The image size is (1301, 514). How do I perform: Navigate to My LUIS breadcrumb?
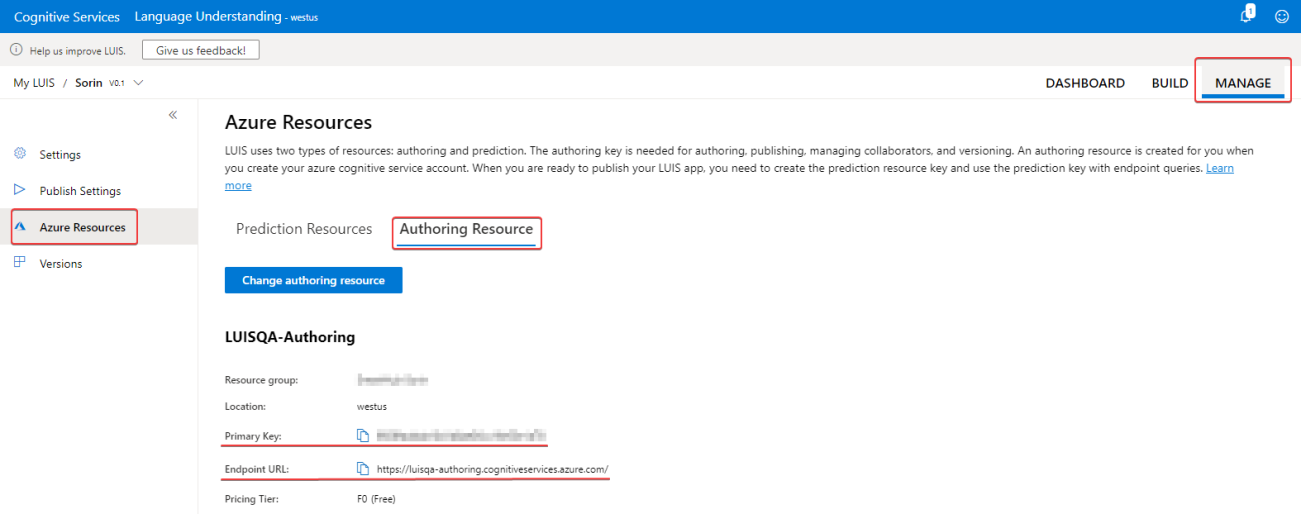coord(34,83)
